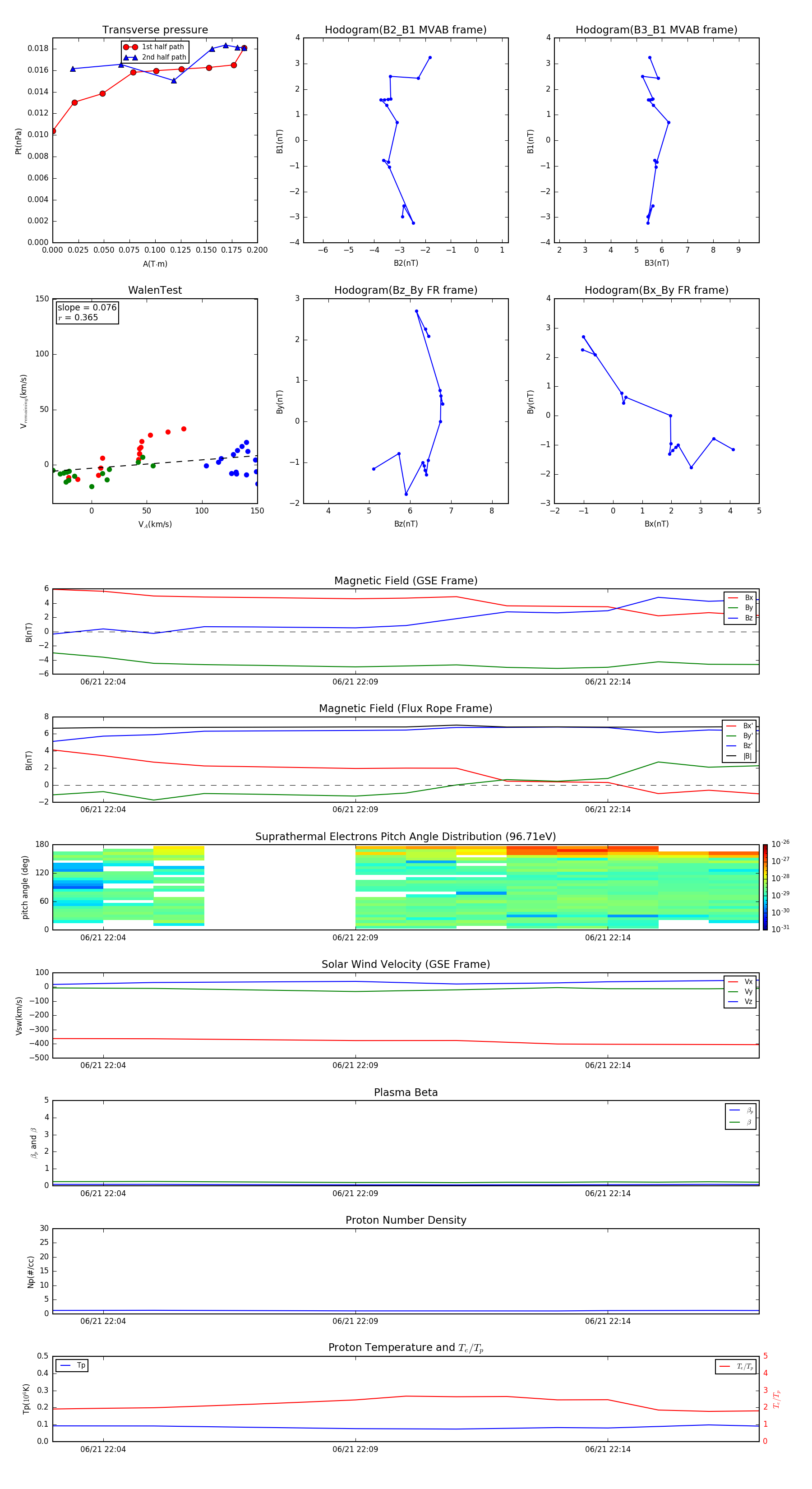
Task: Click the "A(T·m)" x-axis label
Action: click(155, 264)
